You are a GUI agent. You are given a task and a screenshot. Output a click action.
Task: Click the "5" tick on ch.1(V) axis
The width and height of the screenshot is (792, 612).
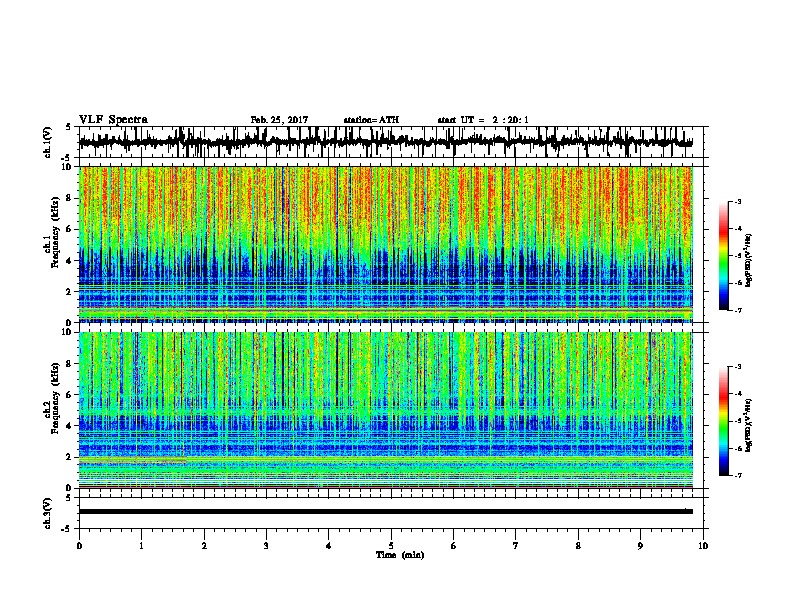[x=68, y=127]
